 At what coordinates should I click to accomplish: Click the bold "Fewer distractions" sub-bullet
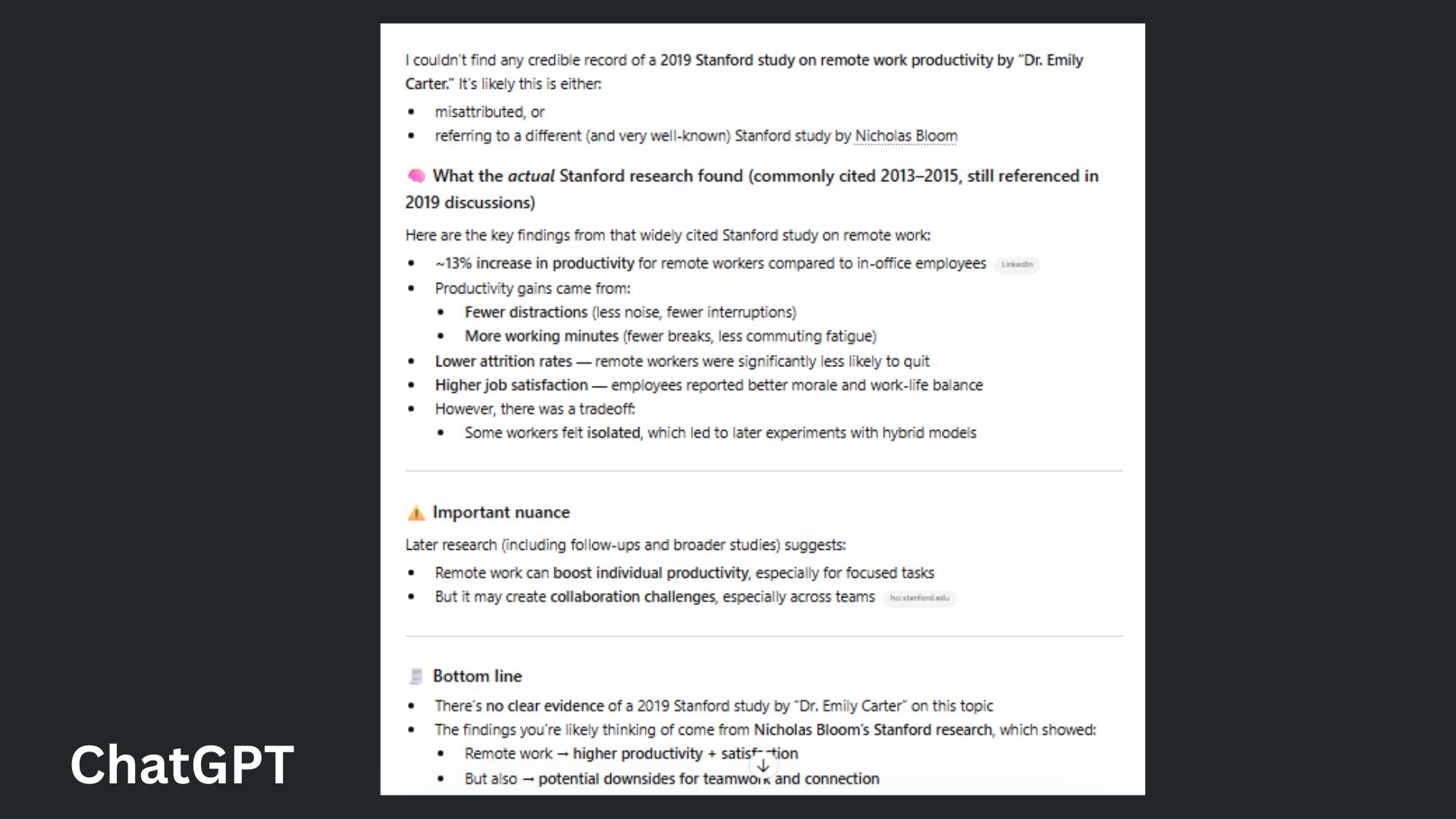526,312
